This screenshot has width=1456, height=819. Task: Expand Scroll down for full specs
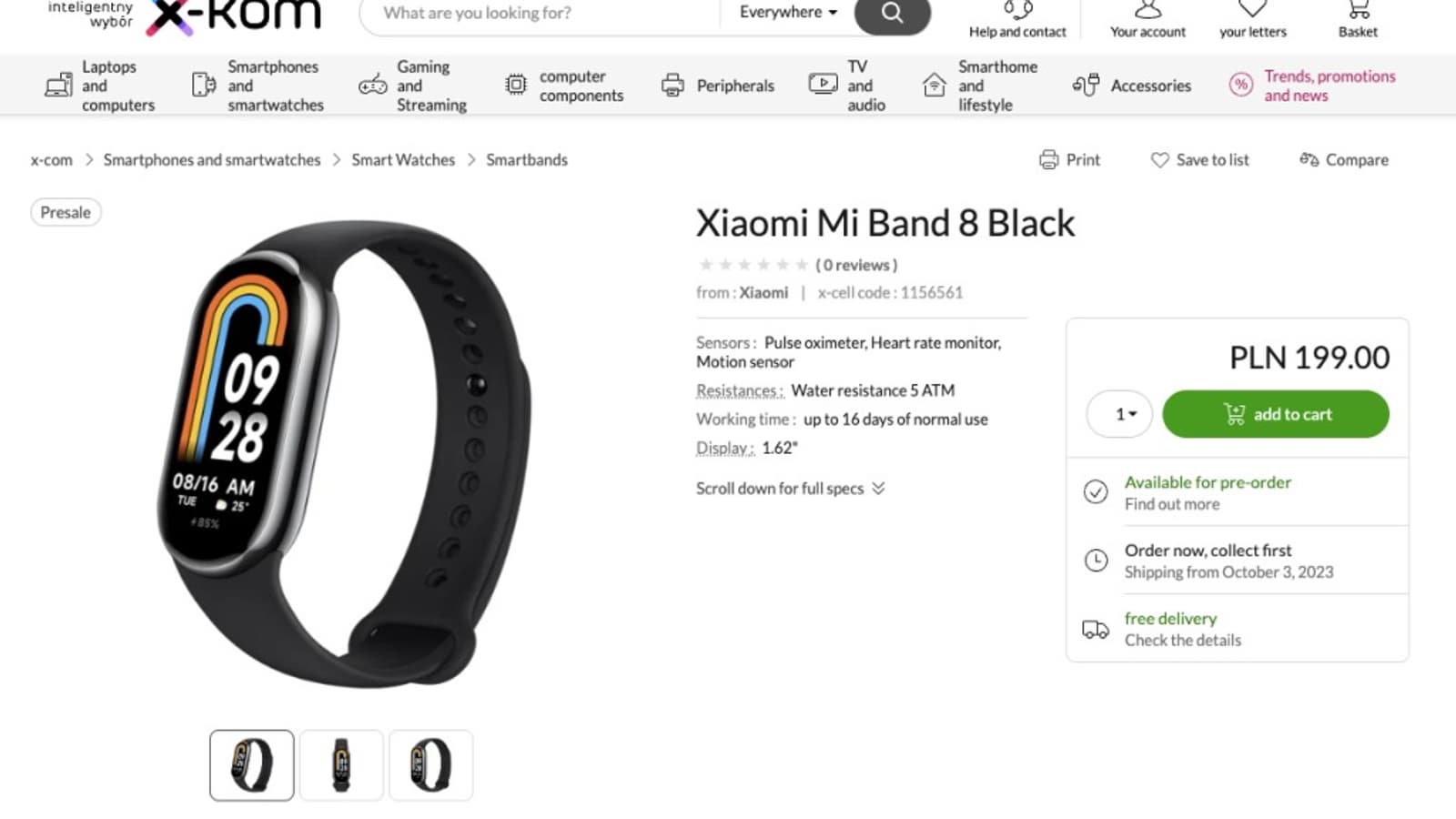790,489
